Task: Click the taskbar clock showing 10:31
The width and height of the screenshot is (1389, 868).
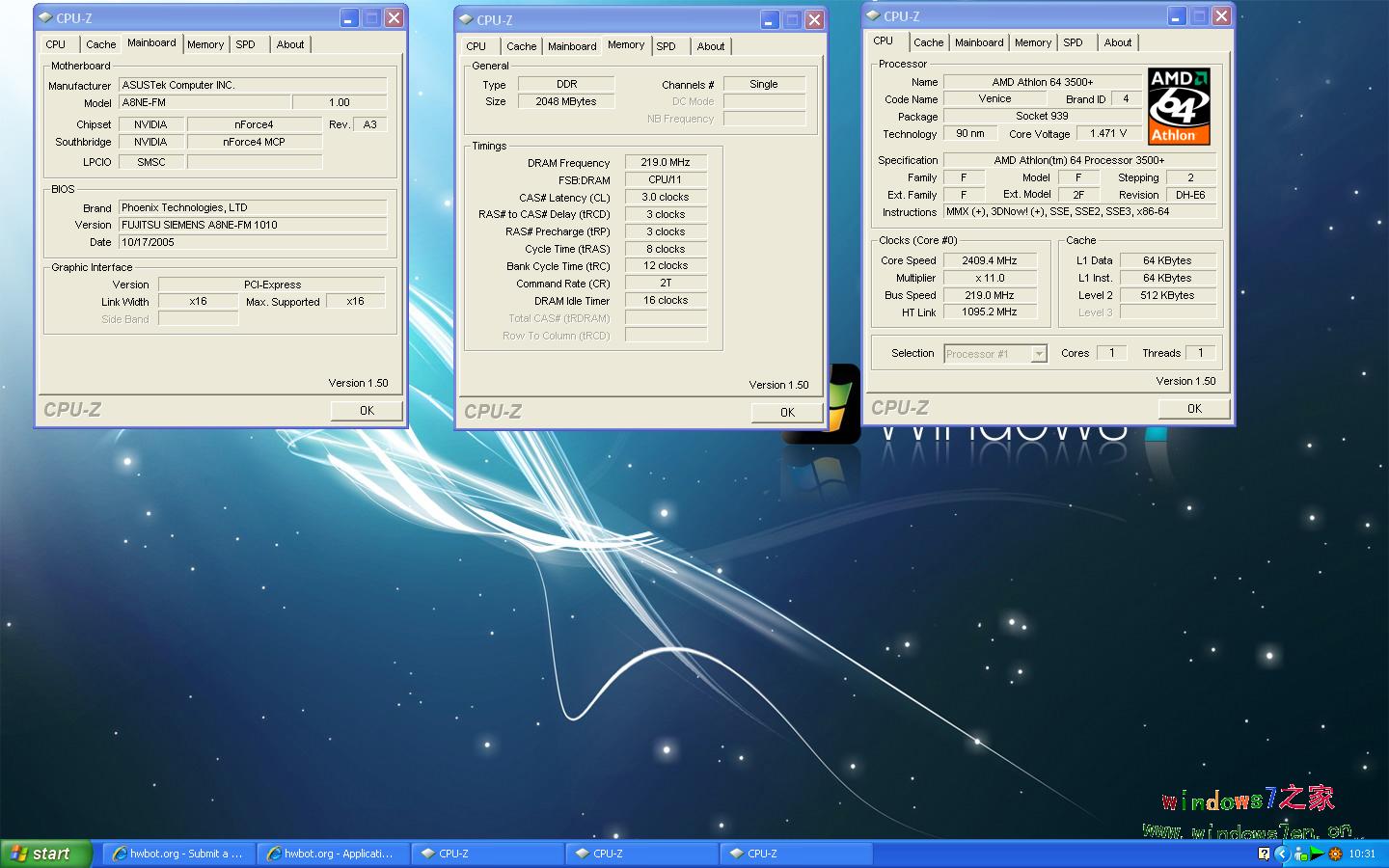Action: 1362,854
